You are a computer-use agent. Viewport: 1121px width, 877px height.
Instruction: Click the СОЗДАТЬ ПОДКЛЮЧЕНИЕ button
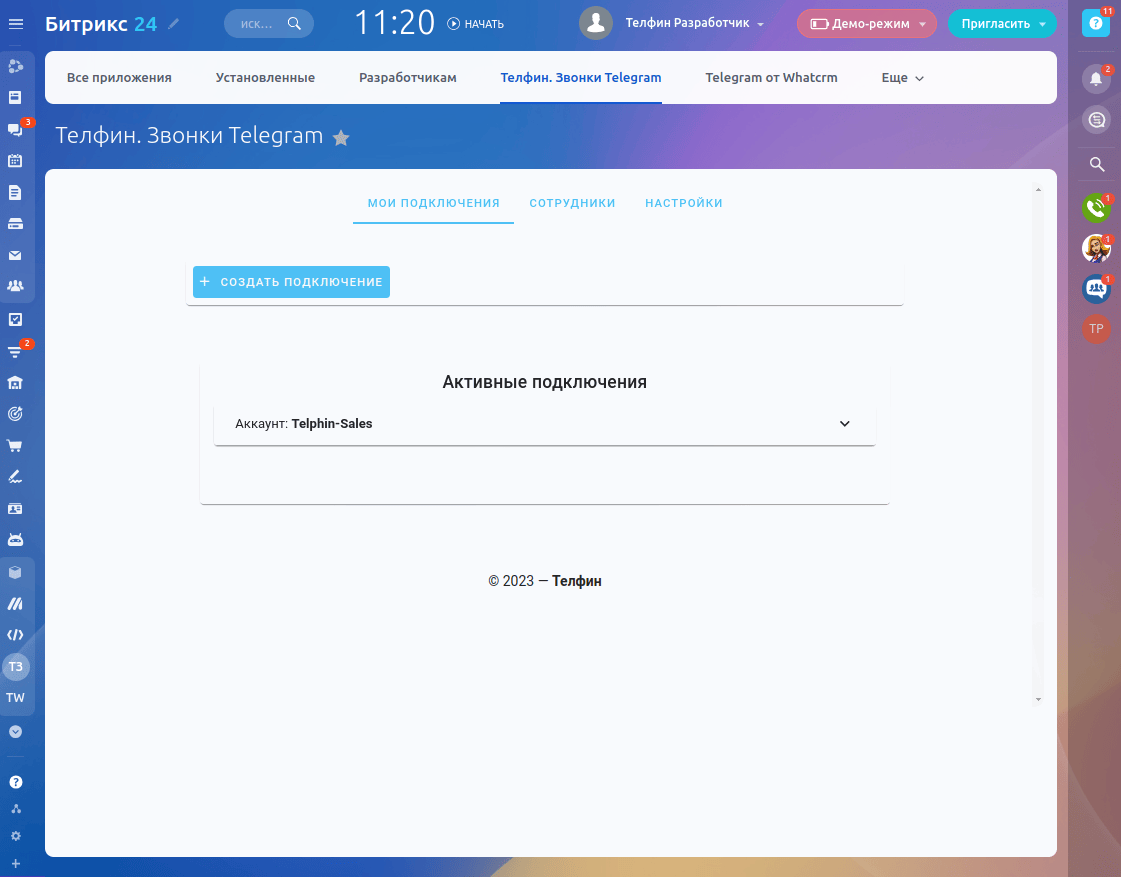pos(292,282)
